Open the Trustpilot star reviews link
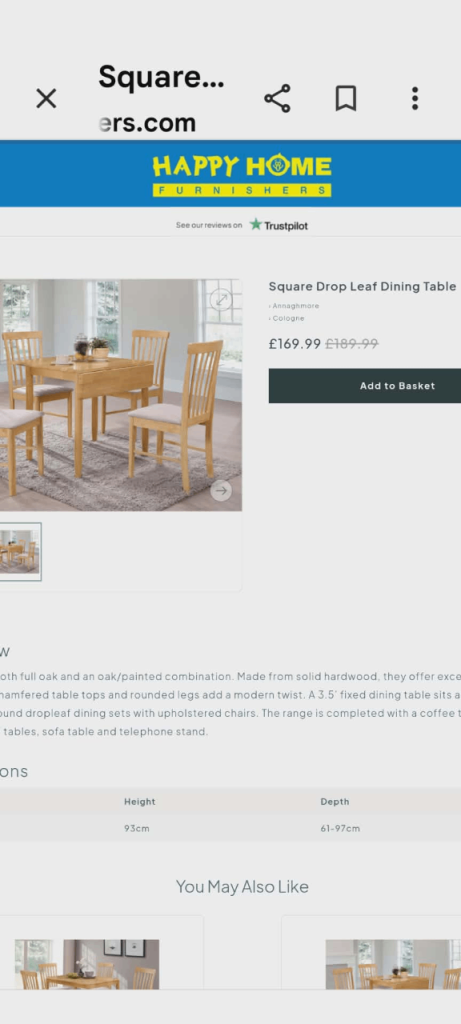Screen dimensions: 461x1024 [x=279, y=225]
